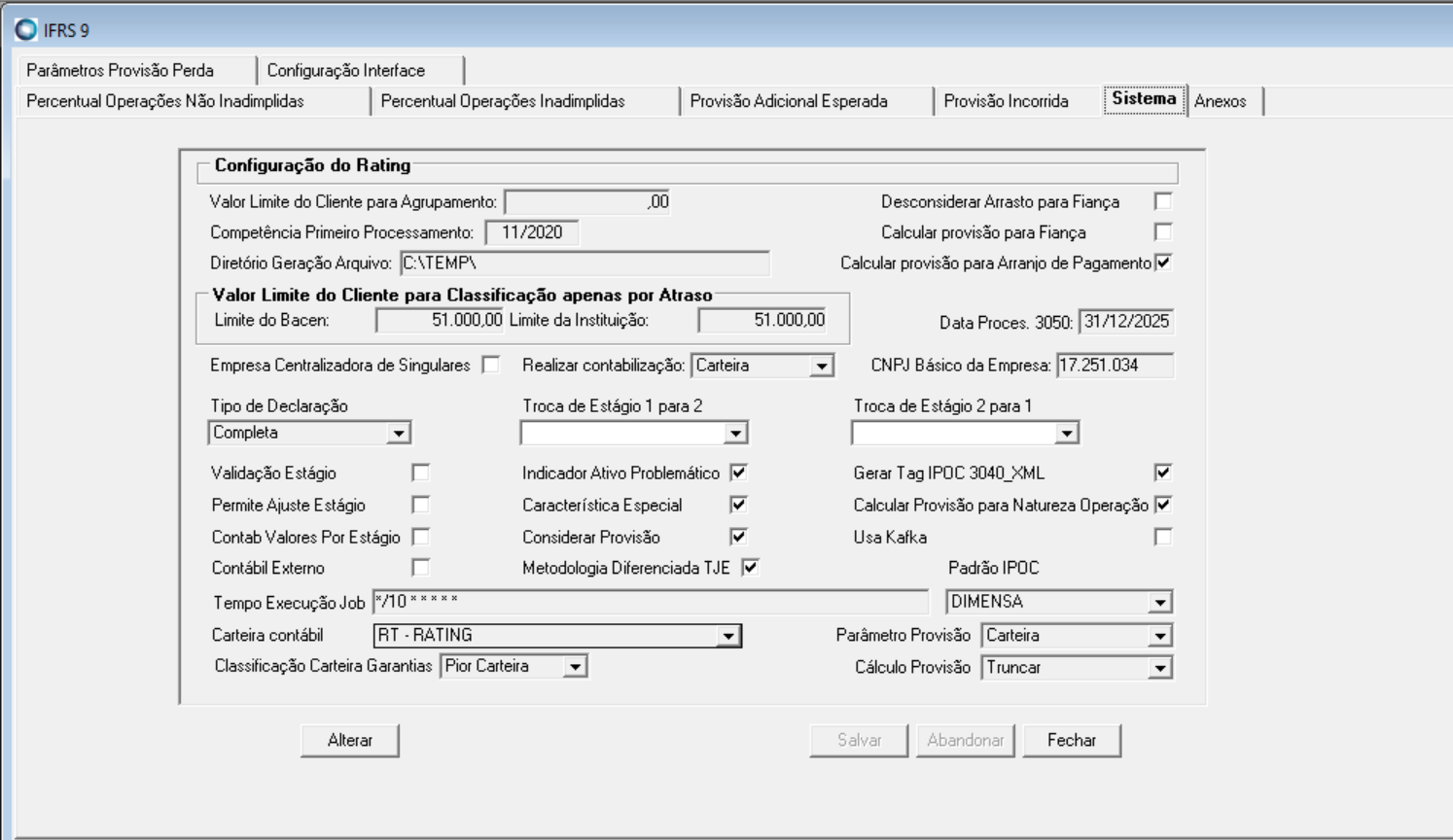
Task: Disable Característica Especial checkbox
Action: [x=739, y=505]
